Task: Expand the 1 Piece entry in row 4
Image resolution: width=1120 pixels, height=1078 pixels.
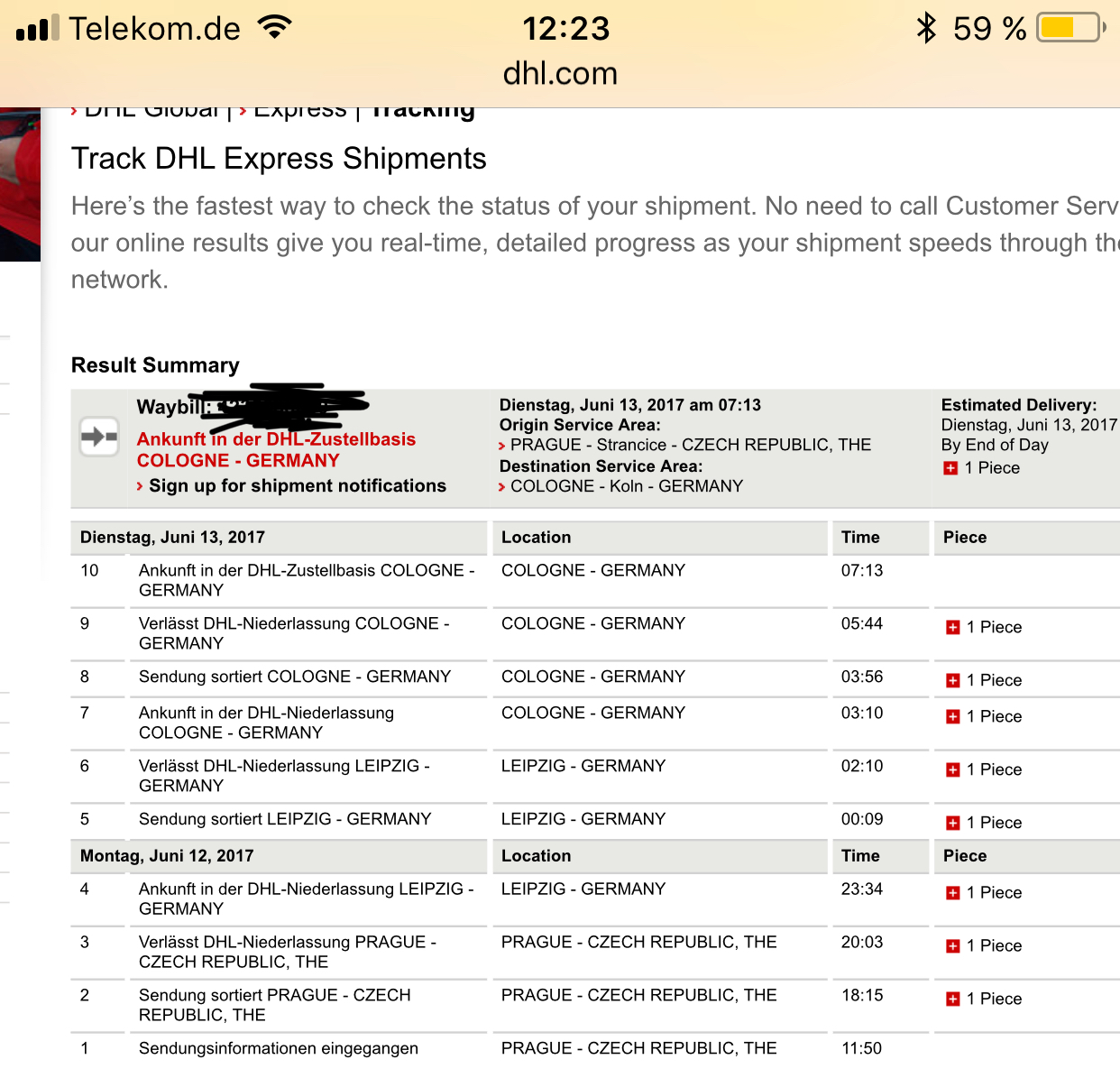Action: [x=984, y=893]
